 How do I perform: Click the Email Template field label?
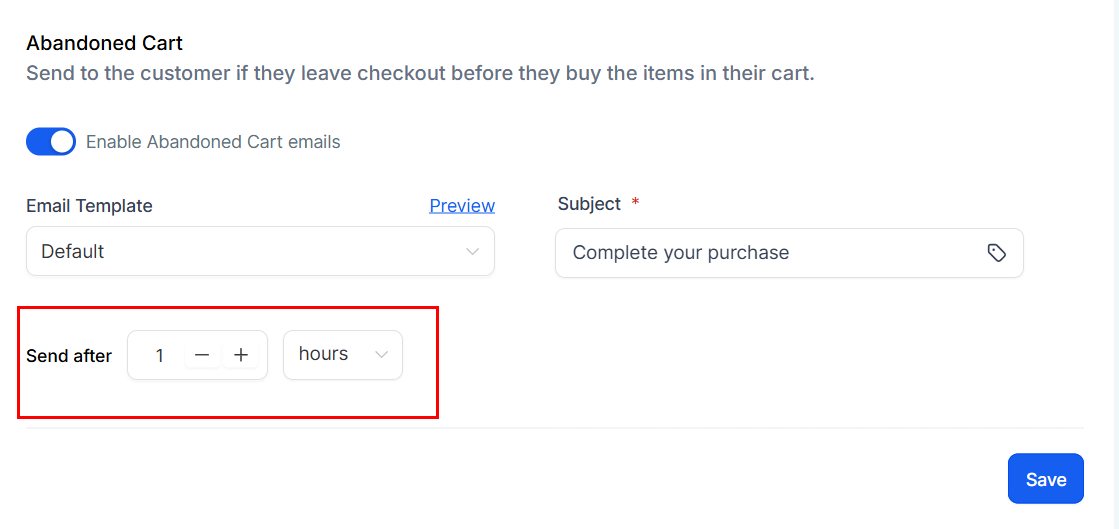pyautogui.click(x=89, y=206)
